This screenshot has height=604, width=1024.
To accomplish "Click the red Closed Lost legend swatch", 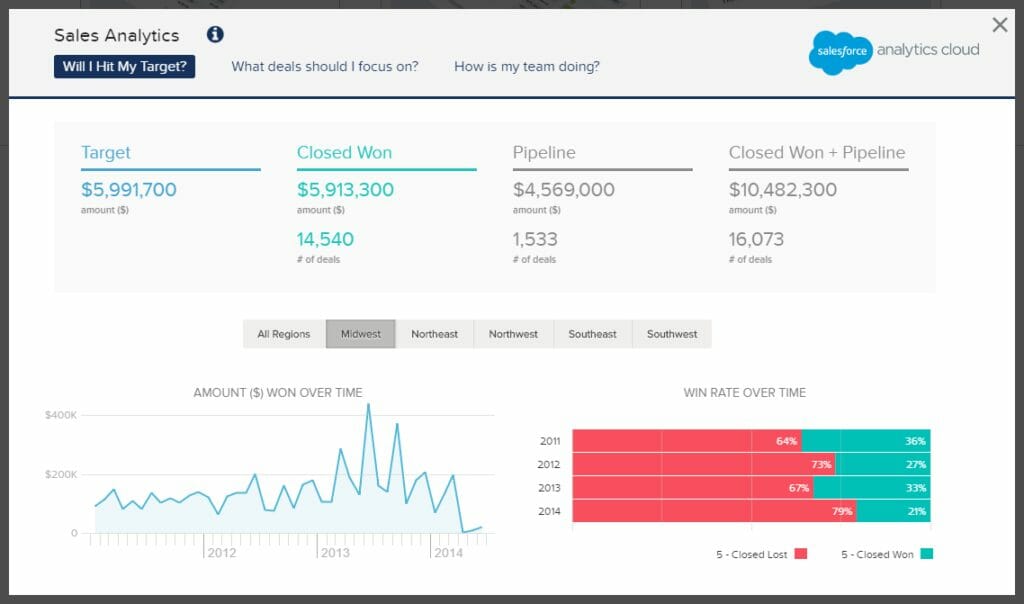I will pos(801,554).
